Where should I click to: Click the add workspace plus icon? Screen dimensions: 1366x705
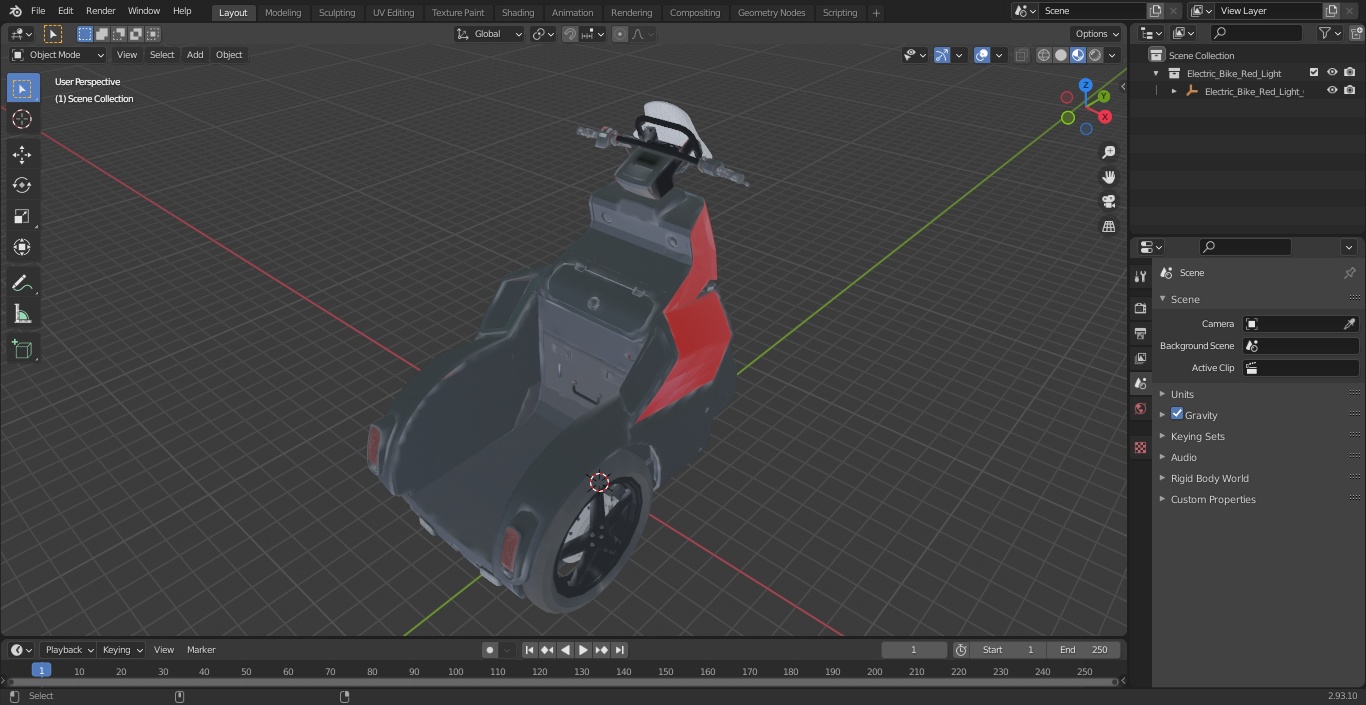coord(876,13)
